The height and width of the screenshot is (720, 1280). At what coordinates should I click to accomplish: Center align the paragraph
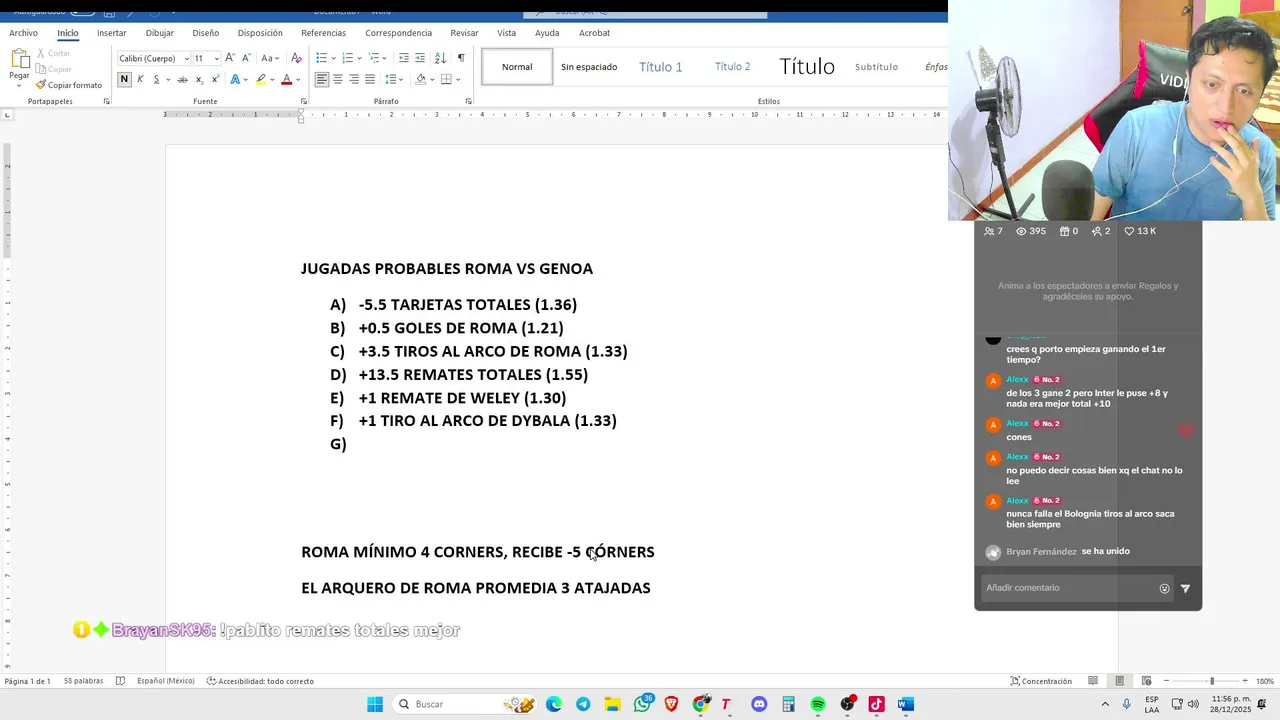(338, 79)
